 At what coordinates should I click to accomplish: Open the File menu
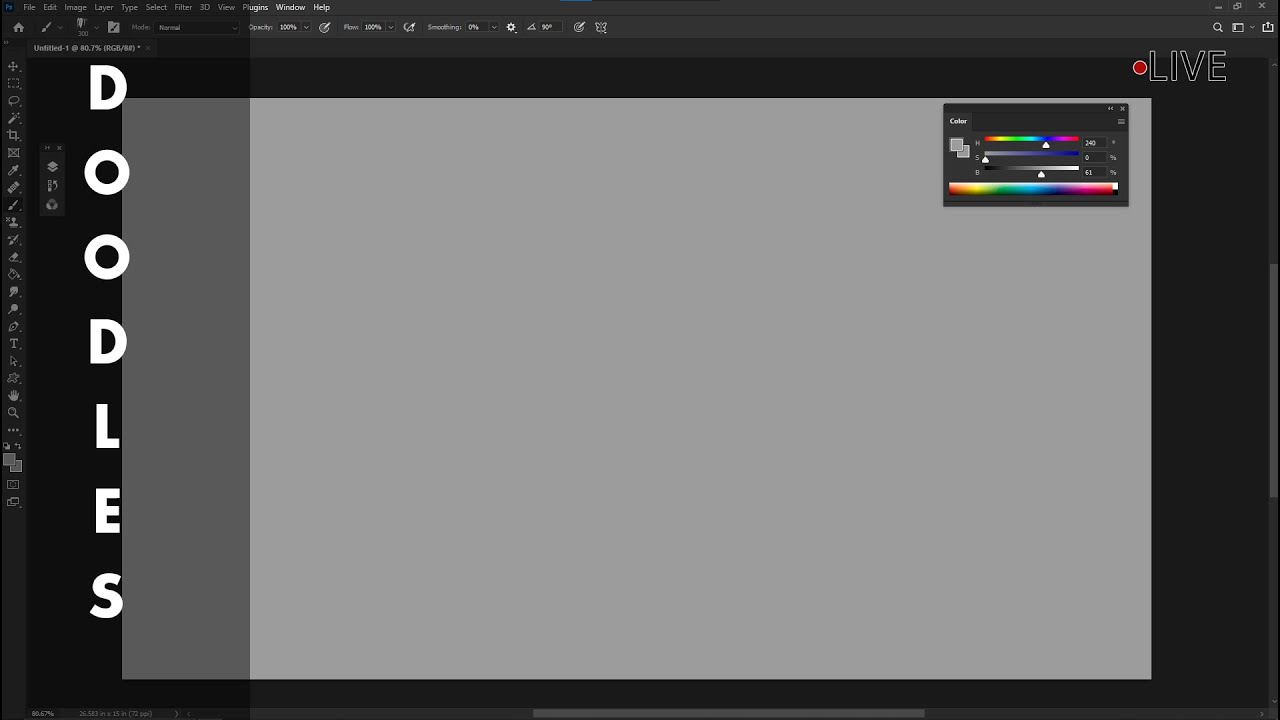click(x=29, y=7)
